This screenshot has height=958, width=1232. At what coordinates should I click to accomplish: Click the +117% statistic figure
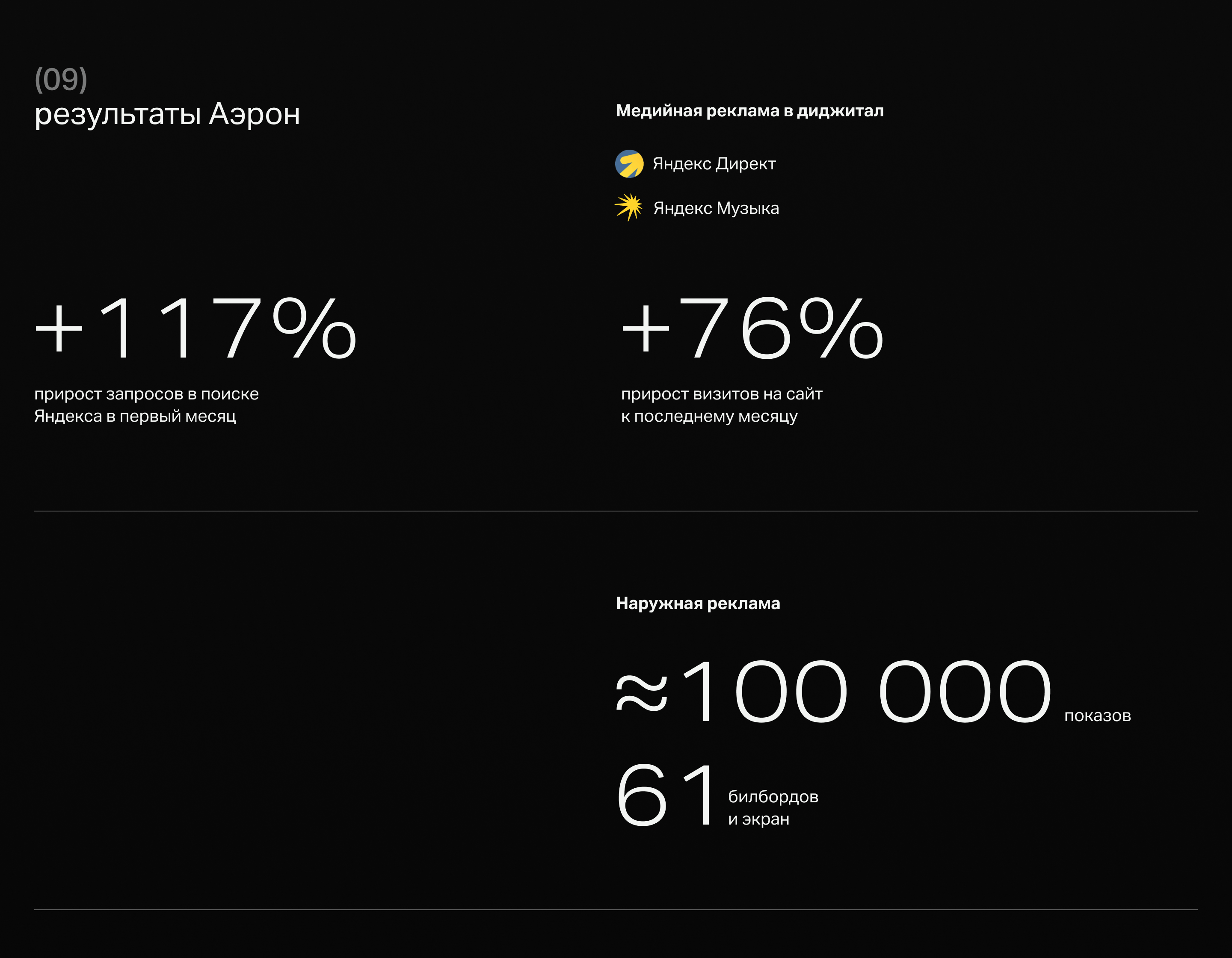(195, 328)
